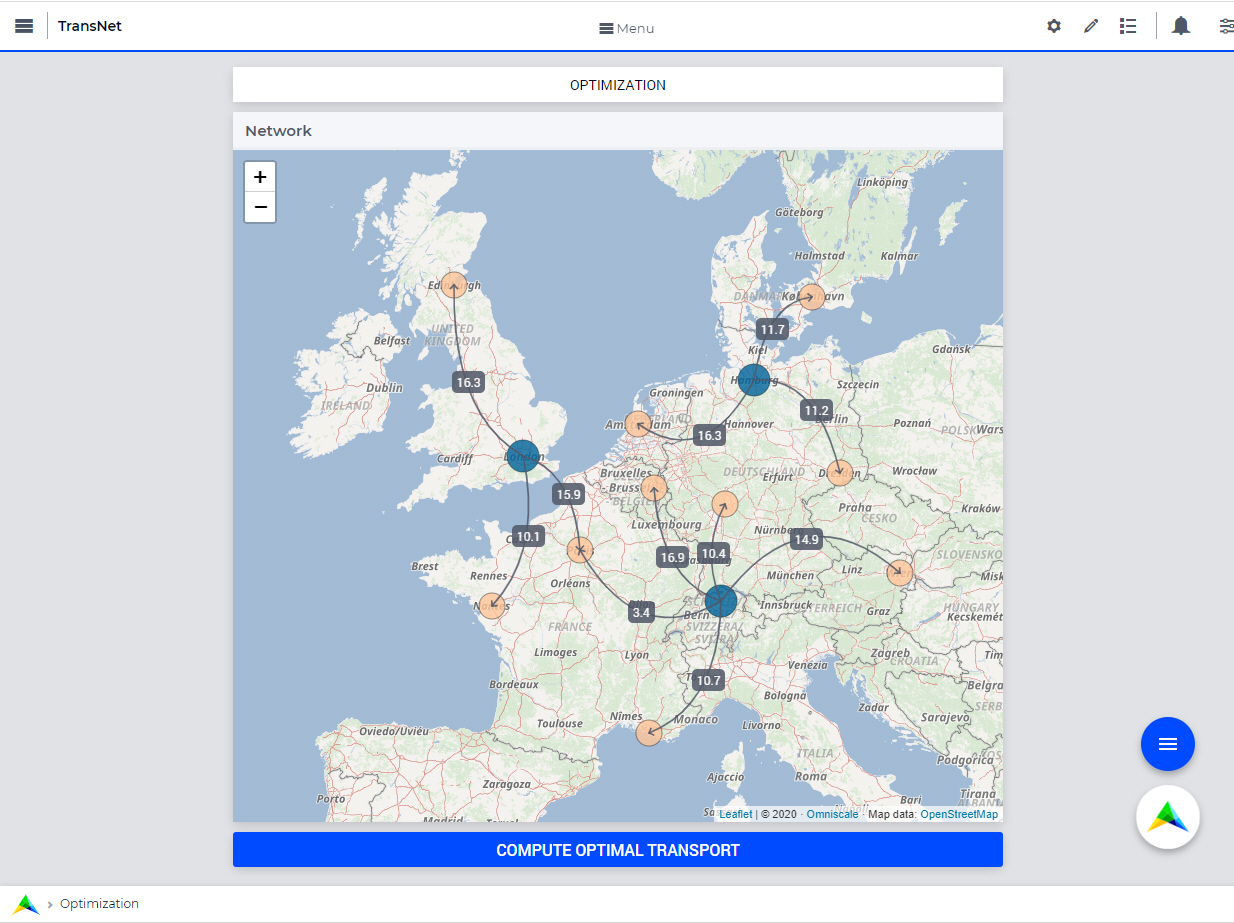1234x923 pixels.
Task: Click the AIMMS logo in the breadcrumb bar
Action: click(27, 904)
